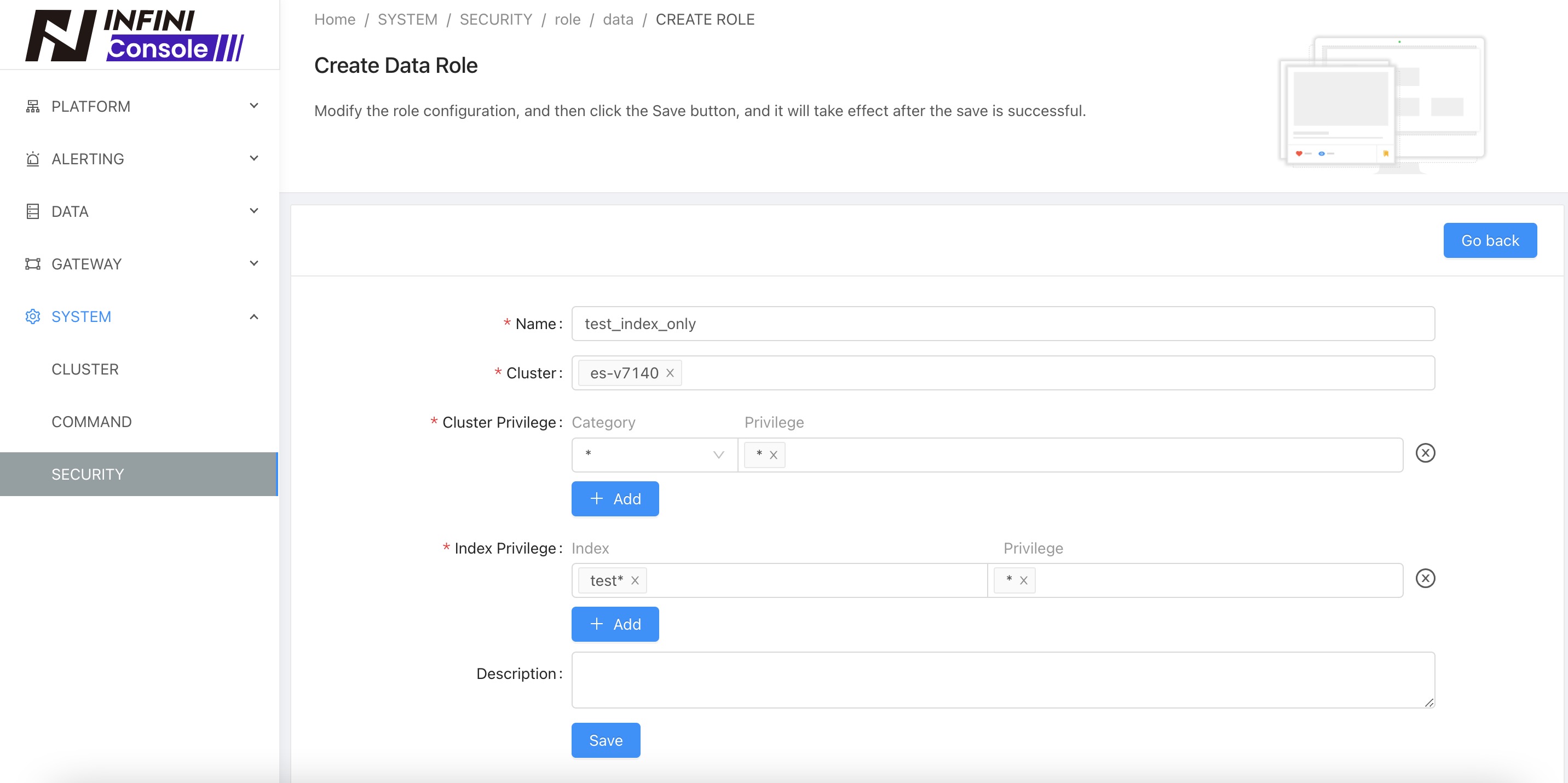Delete the Index Privilege row using circle icon
The width and height of the screenshot is (1568, 783).
tap(1426, 578)
